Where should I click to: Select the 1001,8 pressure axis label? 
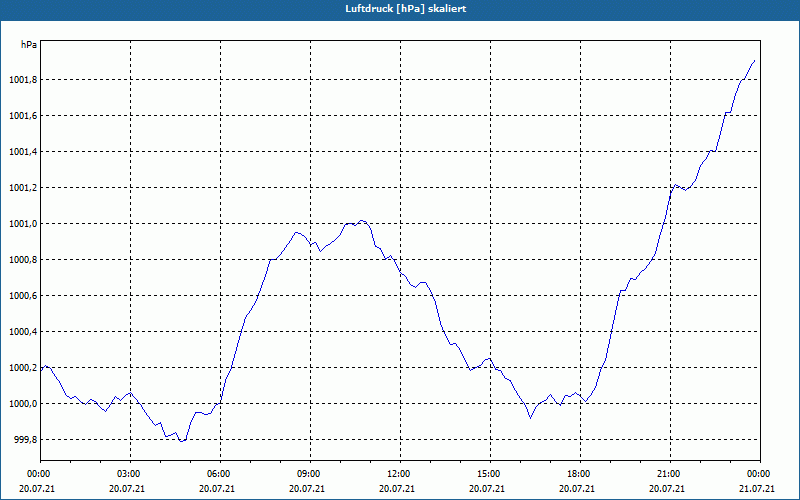[x=23, y=80]
